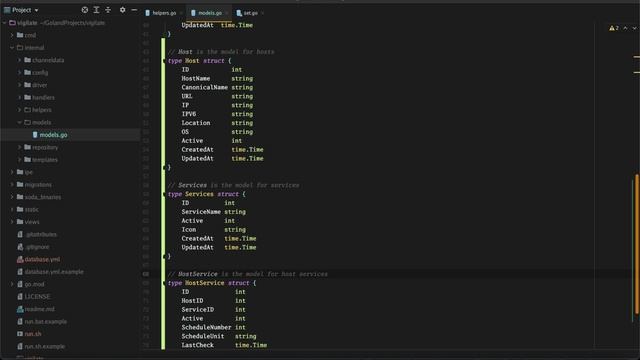Click the Location field name

coord(196,123)
